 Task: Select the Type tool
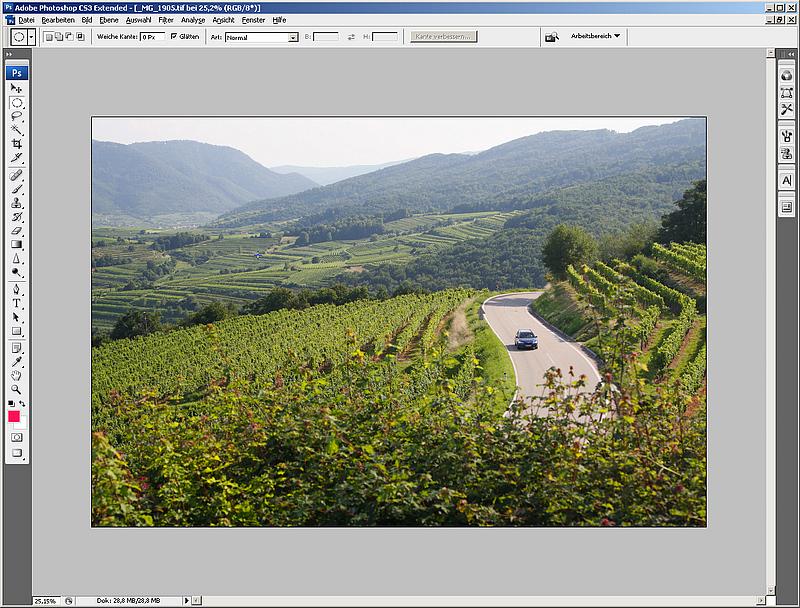[16, 303]
